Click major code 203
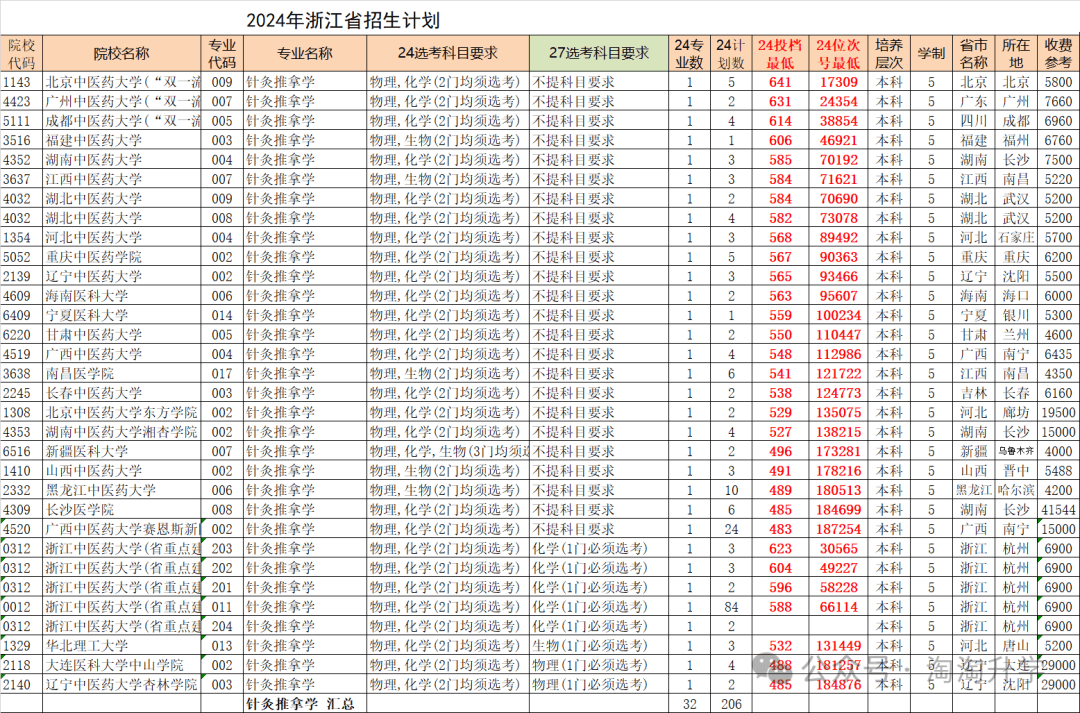This screenshot has width=1080, height=713. [x=222, y=549]
